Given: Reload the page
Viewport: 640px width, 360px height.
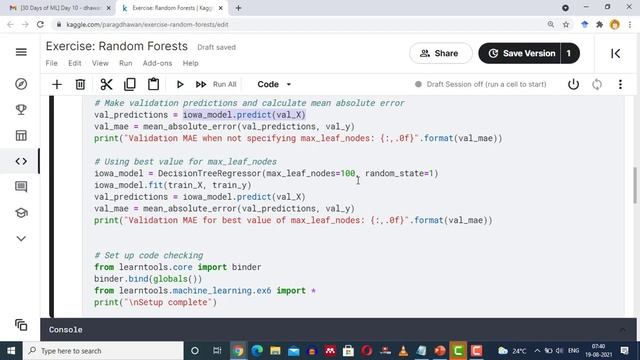Looking at the screenshot, I should coord(40,24).
